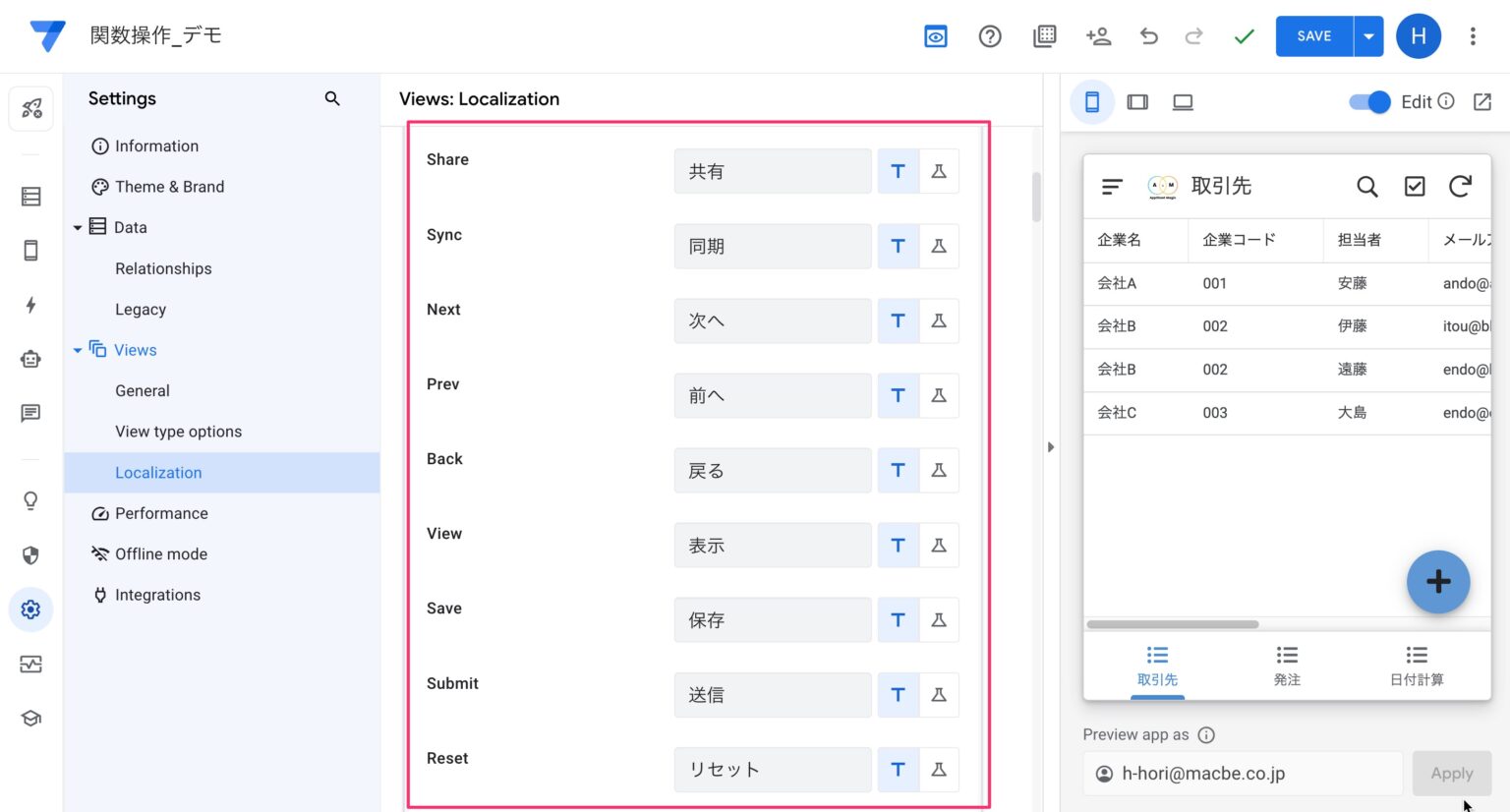This screenshot has height=812, width=1510.
Task: Preview the app using the eye icon
Action: pos(935,35)
